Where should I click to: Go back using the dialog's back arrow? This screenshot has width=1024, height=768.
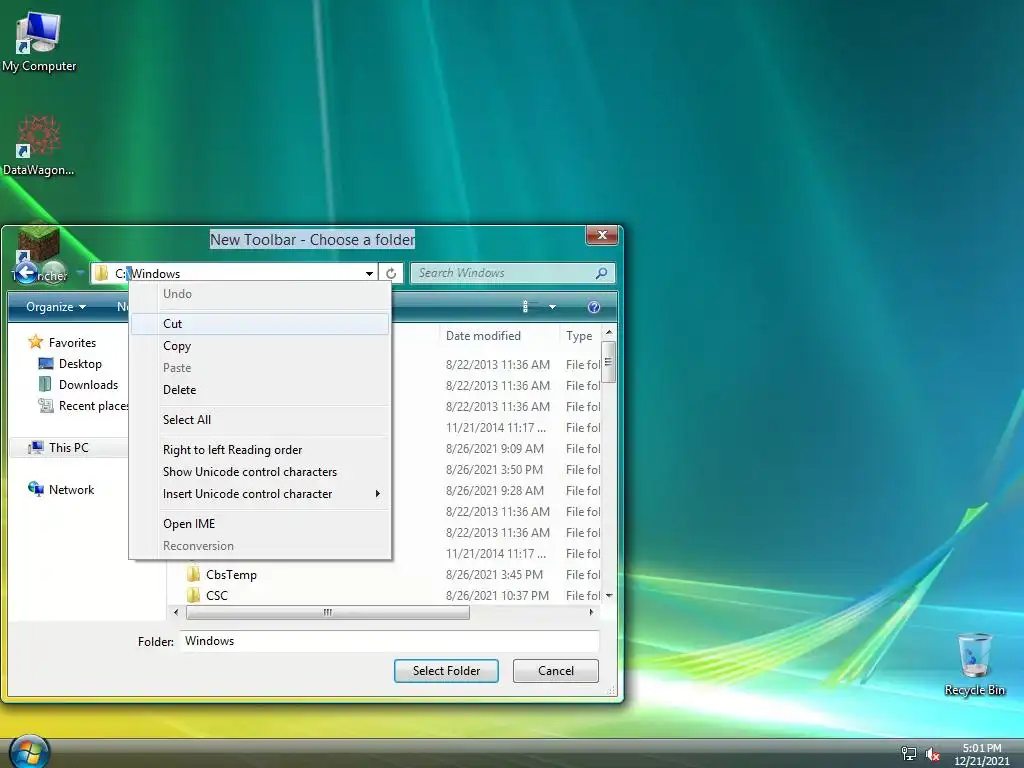(x=26, y=272)
